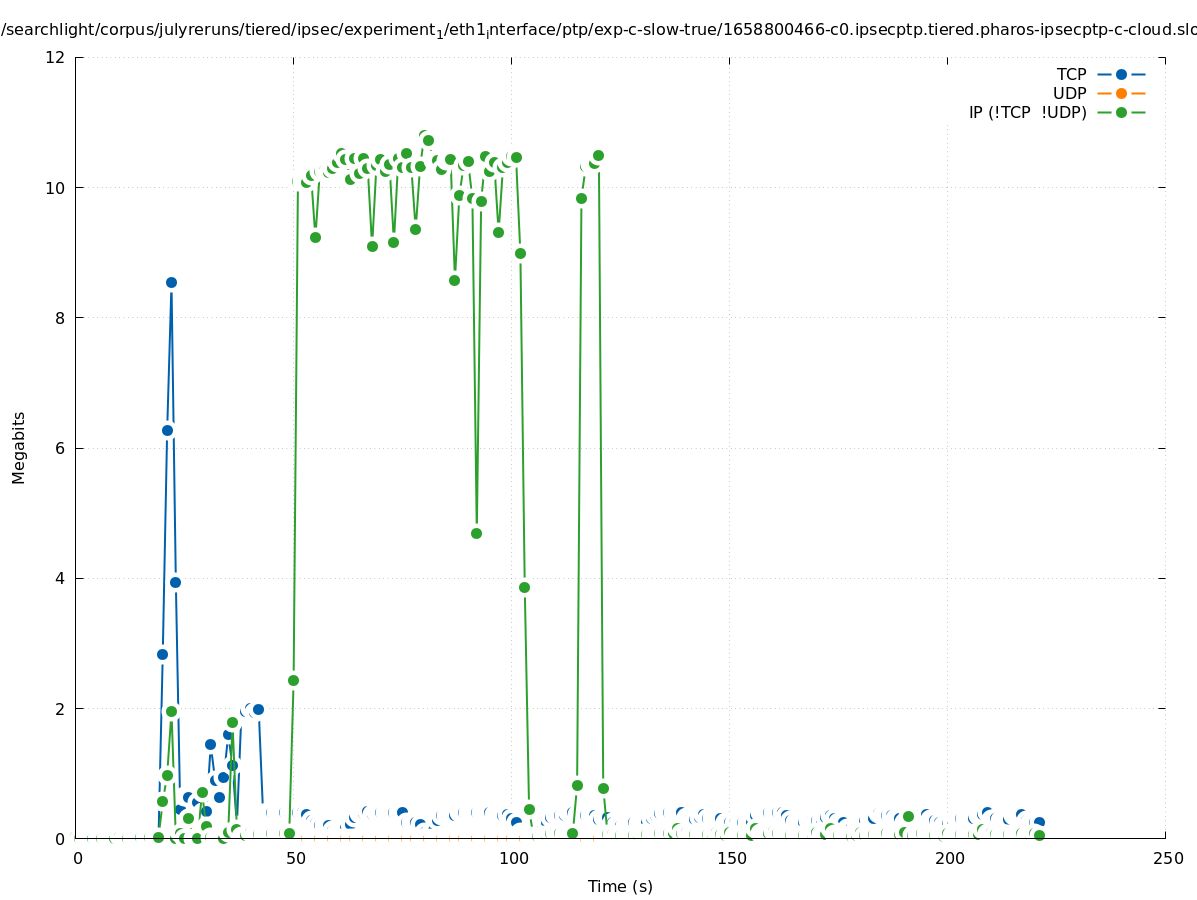Click the green IP legend marker
The width and height of the screenshot is (1197, 900).
click(x=1121, y=112)
